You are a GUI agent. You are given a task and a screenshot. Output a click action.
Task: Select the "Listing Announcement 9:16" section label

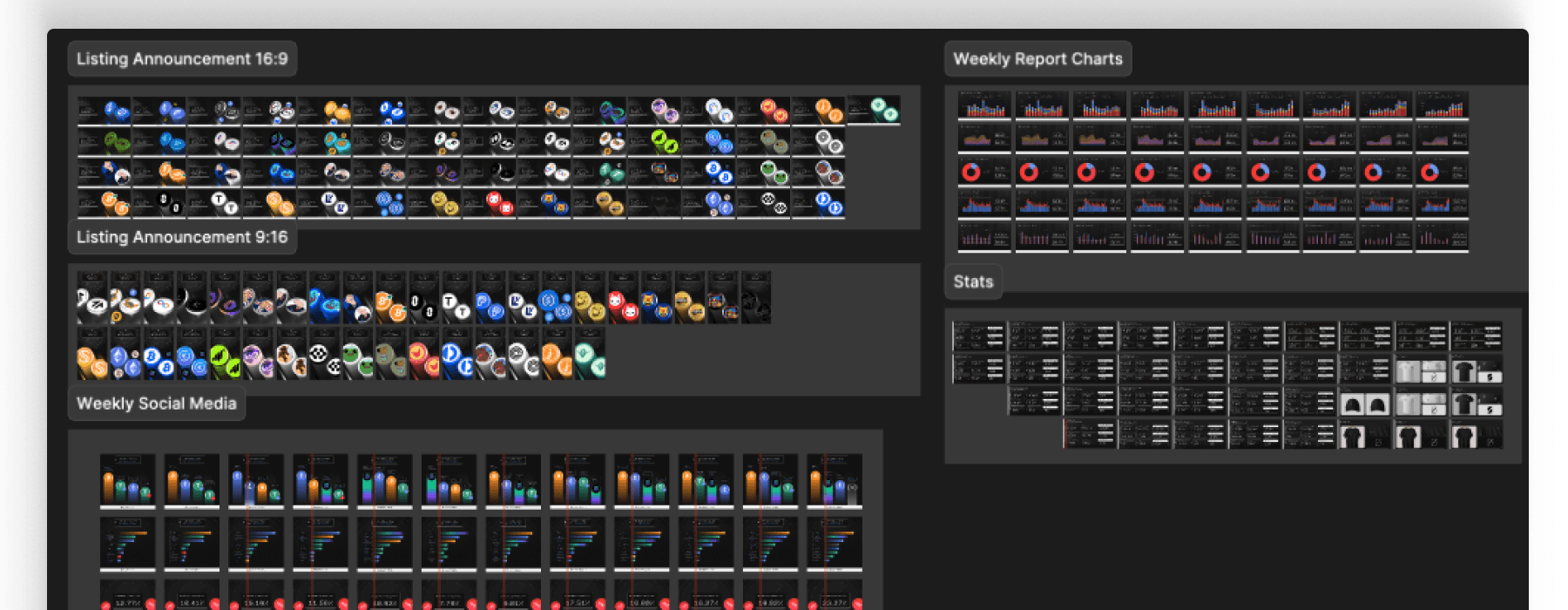(182, 237)
